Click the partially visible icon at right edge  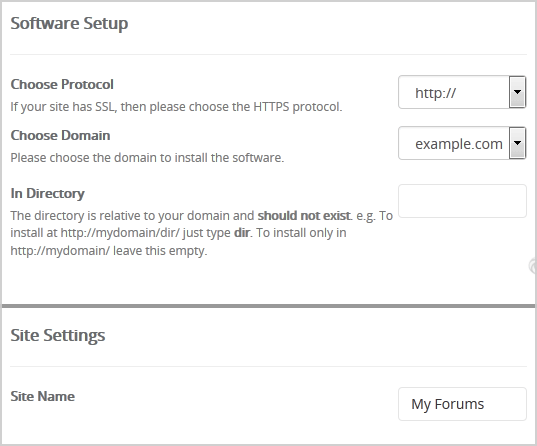point(533,266)
